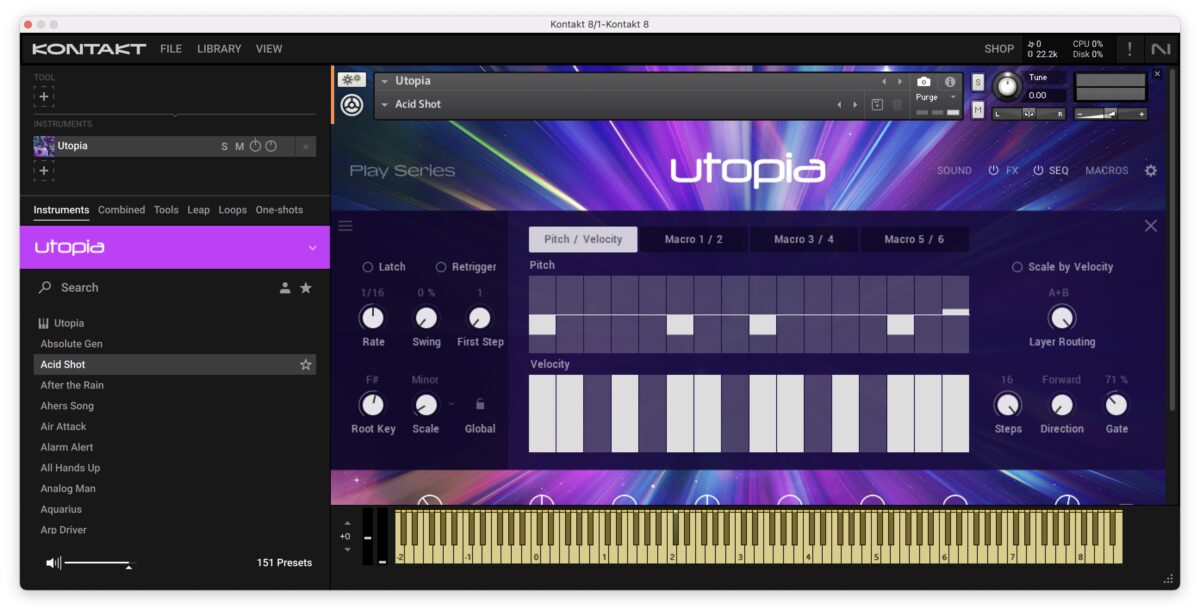
Task: Save the Acid Shot snapshot
Action: [877, 104]
